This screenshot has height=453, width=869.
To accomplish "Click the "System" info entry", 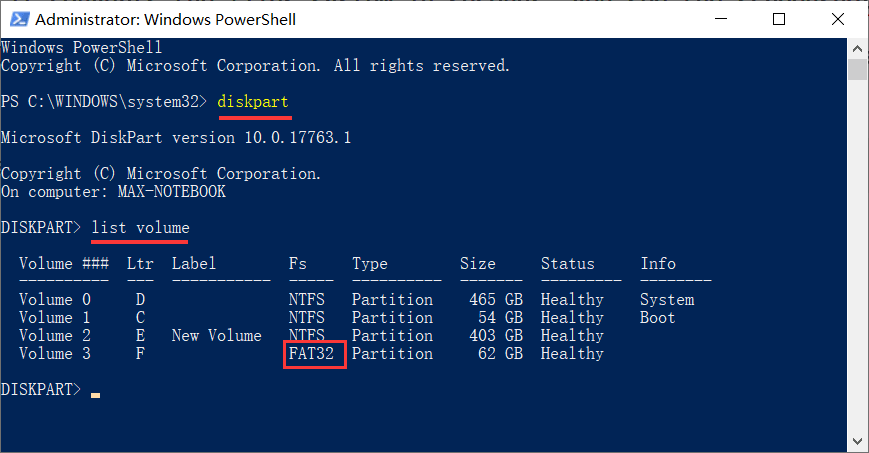I will click(x=667, y=300).
